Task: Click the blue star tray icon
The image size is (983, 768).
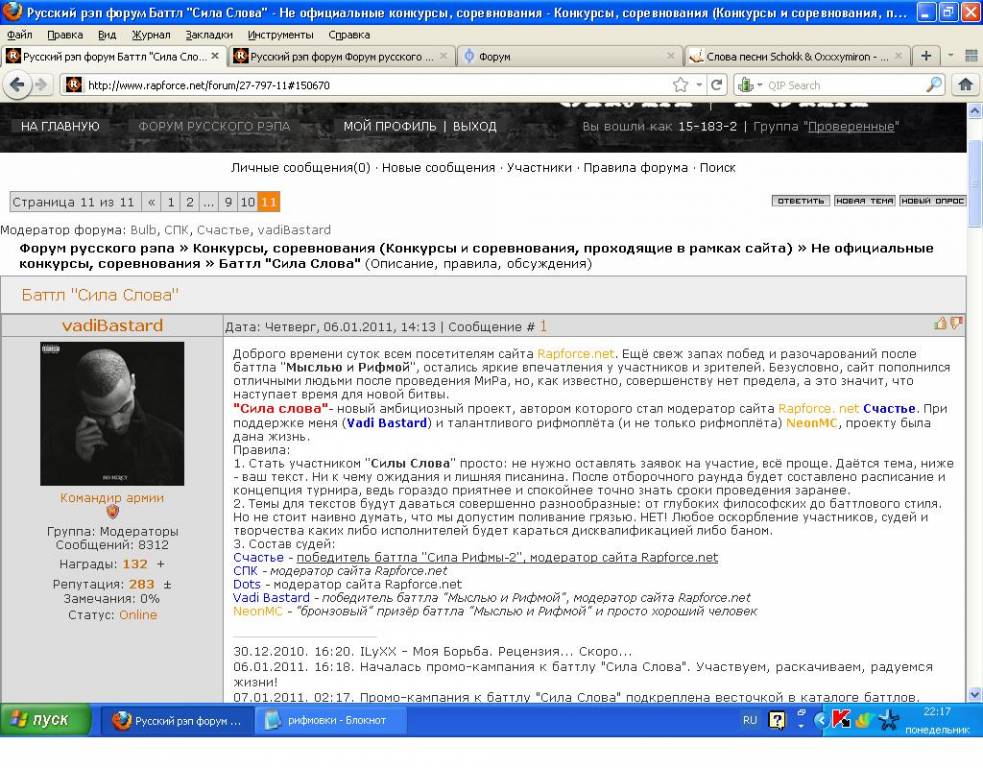Action: click(x=888, y=720)
